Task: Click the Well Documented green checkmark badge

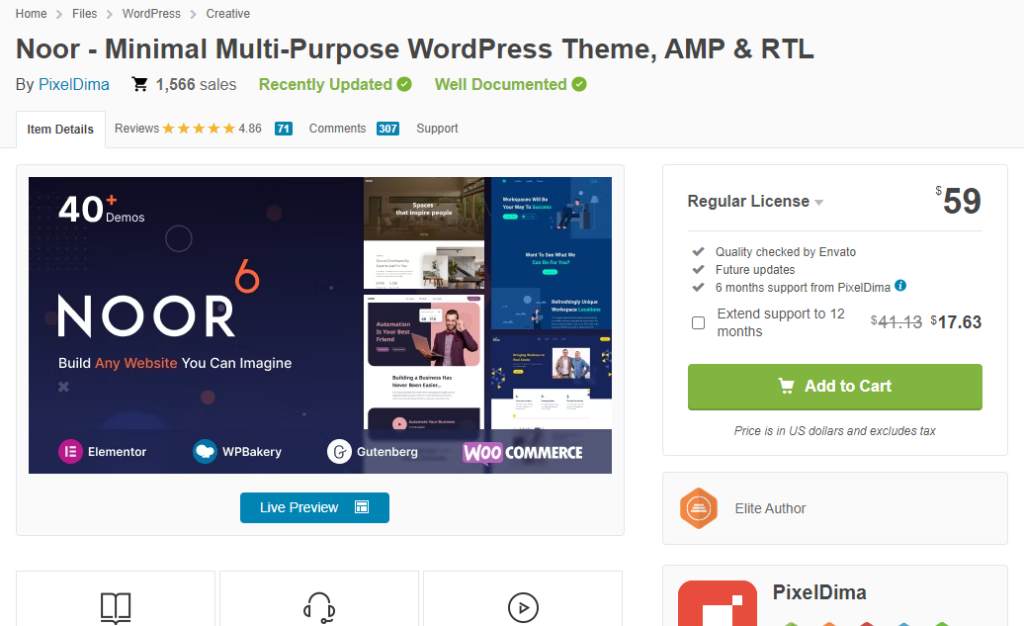Action: click(579, 84)
